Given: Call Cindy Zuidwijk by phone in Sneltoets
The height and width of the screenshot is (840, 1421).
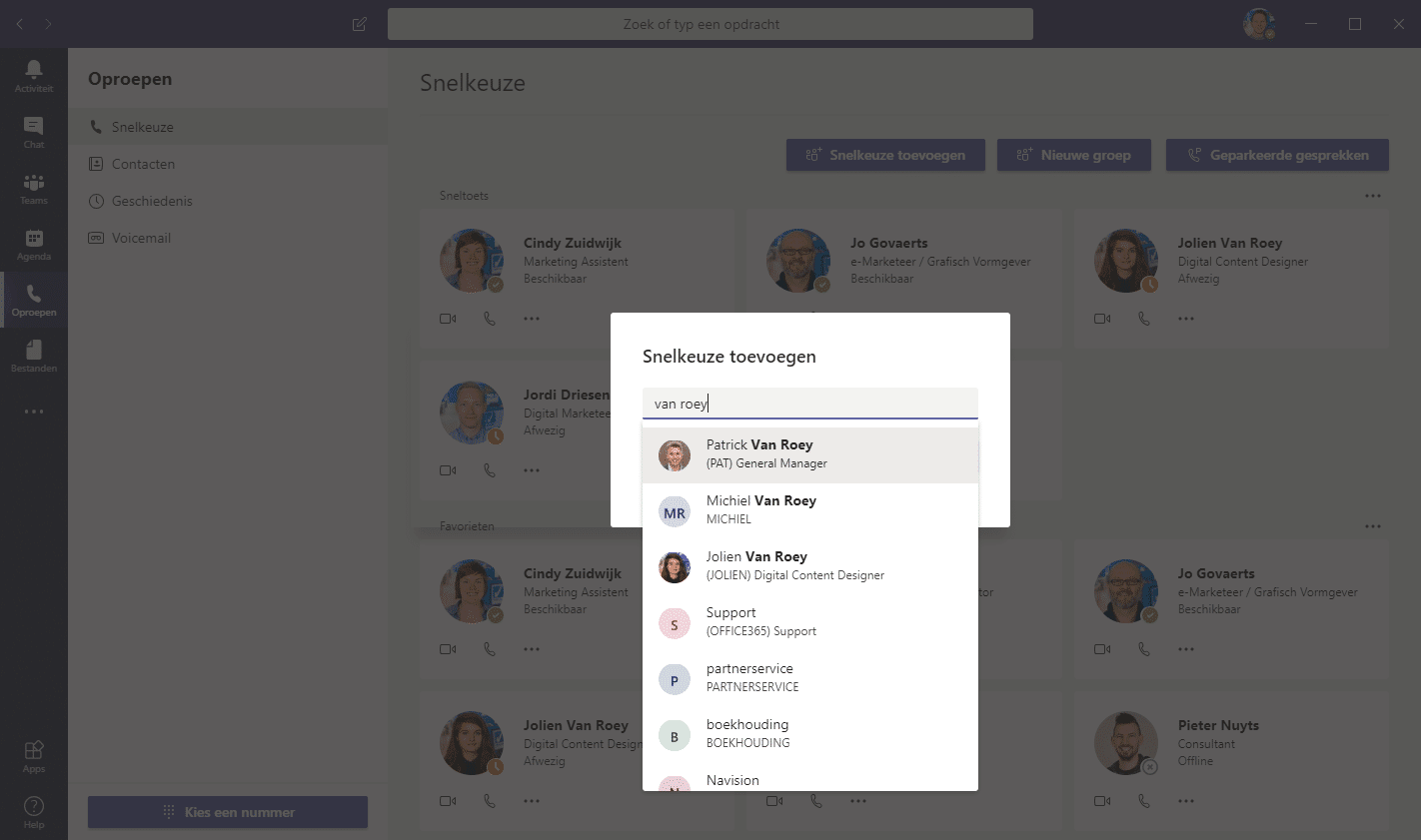Looking at the screenshot, I should tap(490, 319).
